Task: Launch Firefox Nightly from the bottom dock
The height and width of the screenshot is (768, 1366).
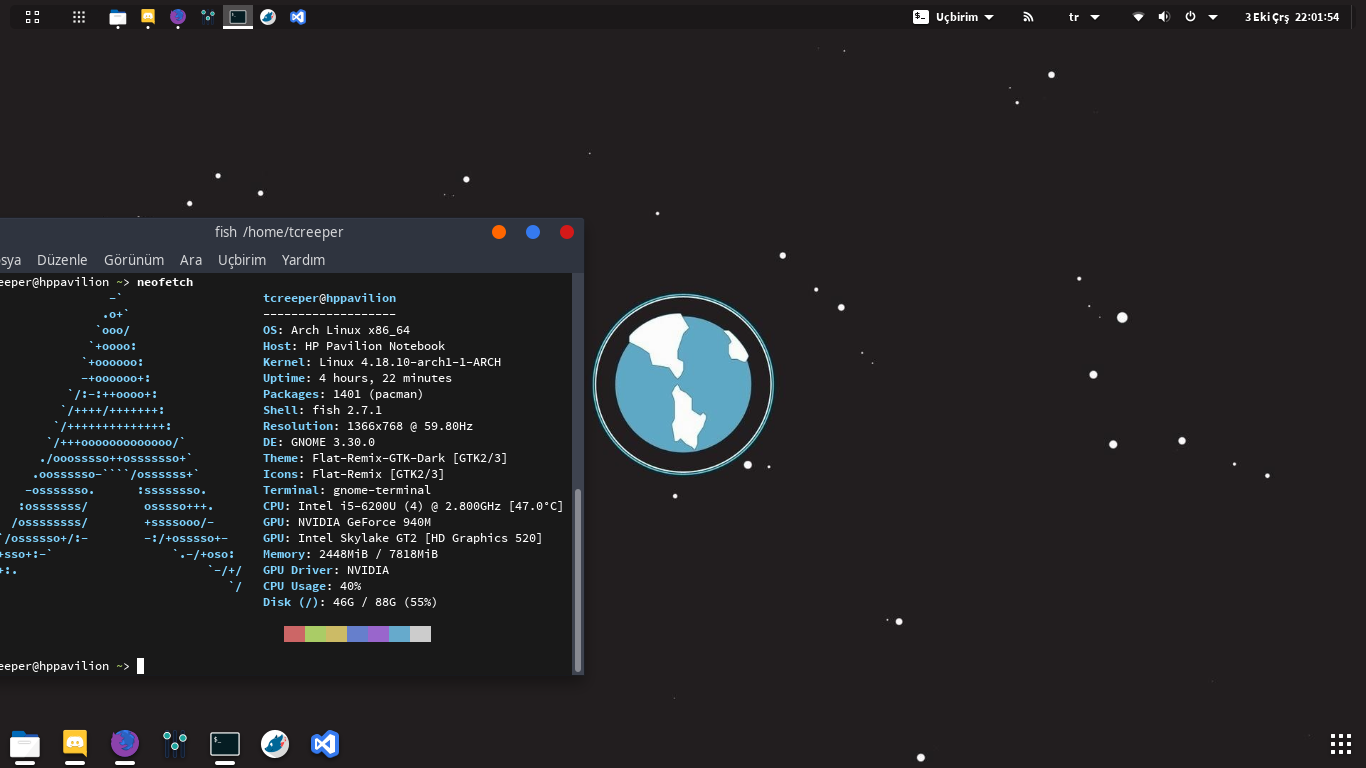Action: pyautogui.click(x=125, y=744)
